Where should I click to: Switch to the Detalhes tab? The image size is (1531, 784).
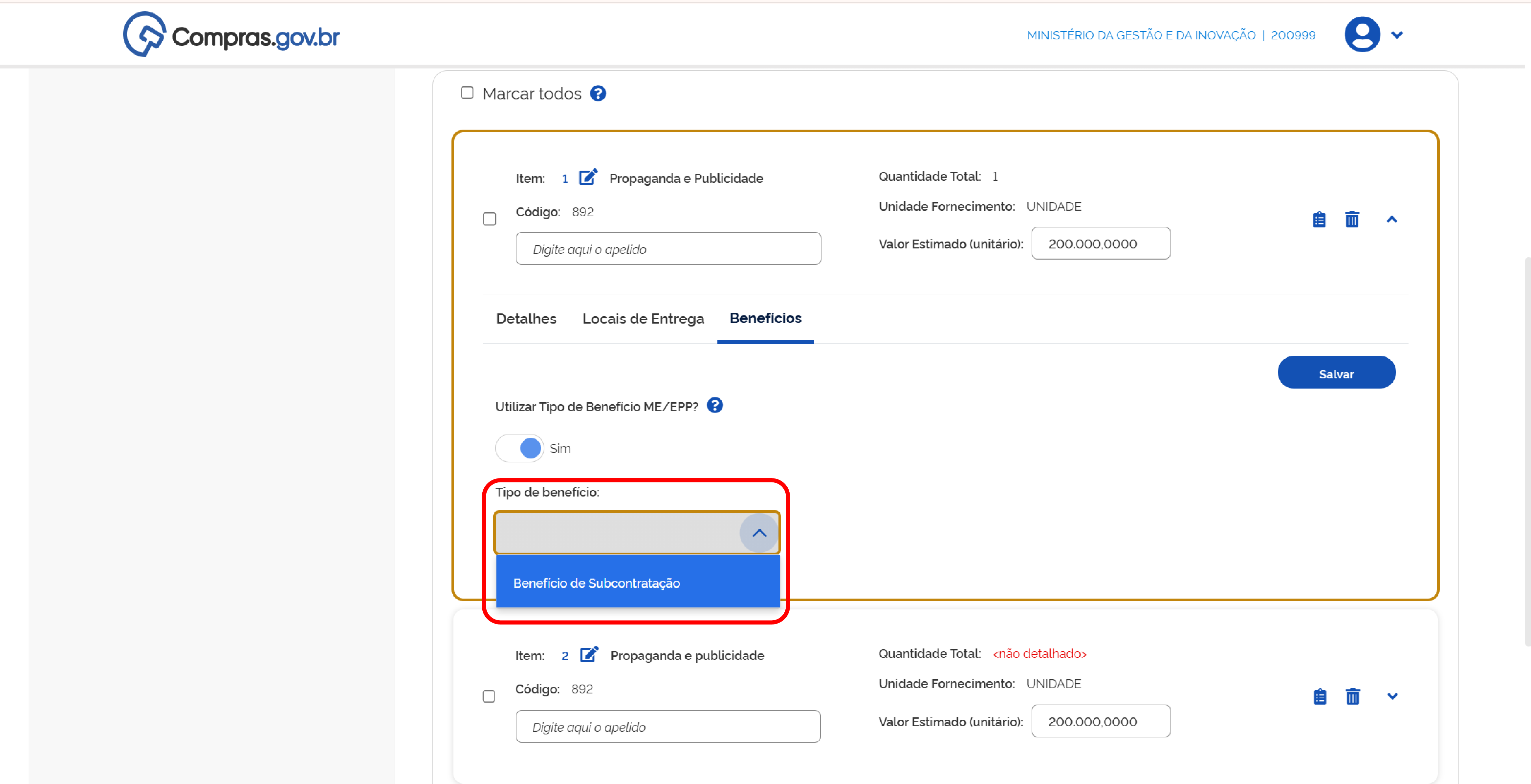coord(526,319)
